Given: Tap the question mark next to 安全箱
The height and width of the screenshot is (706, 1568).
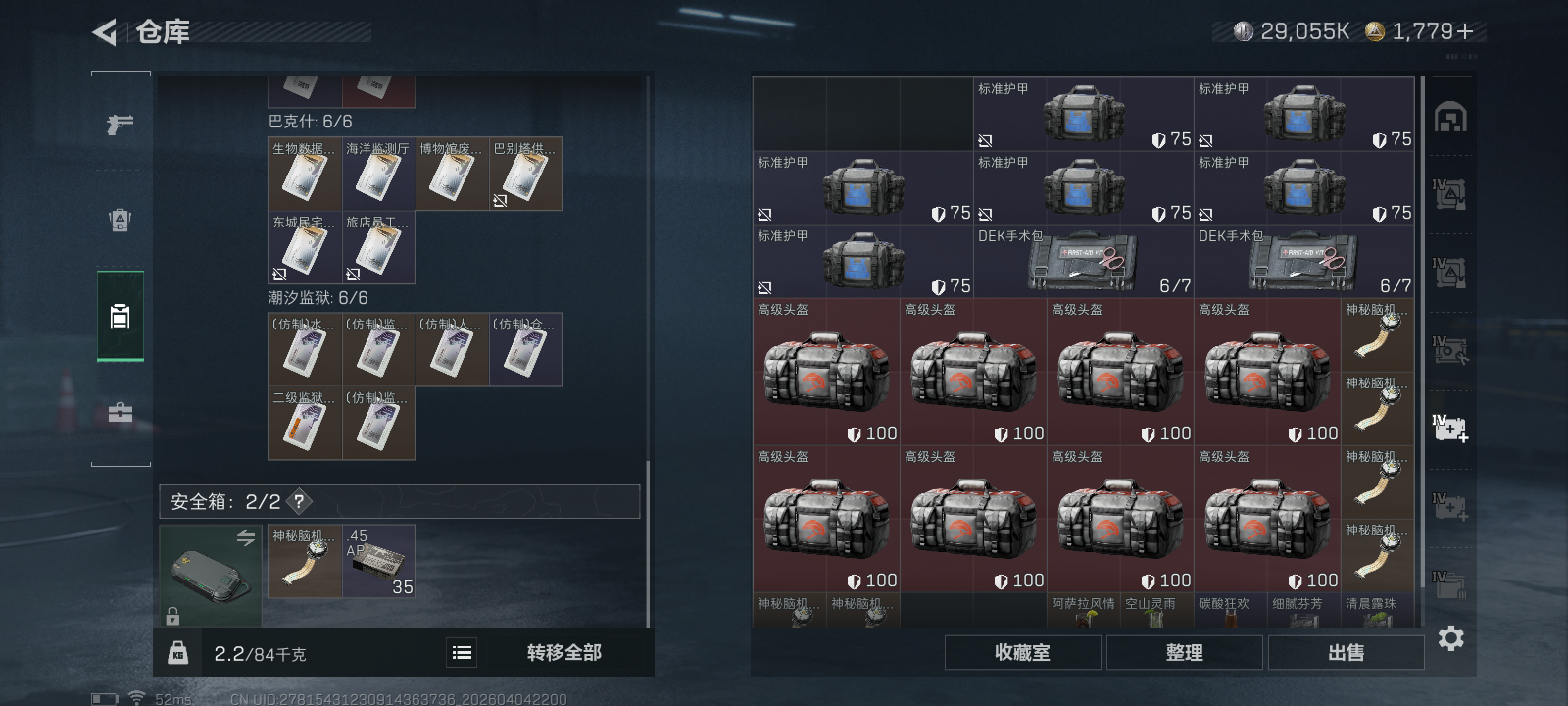Looking at the screenshot, I should tap(299, 501).
